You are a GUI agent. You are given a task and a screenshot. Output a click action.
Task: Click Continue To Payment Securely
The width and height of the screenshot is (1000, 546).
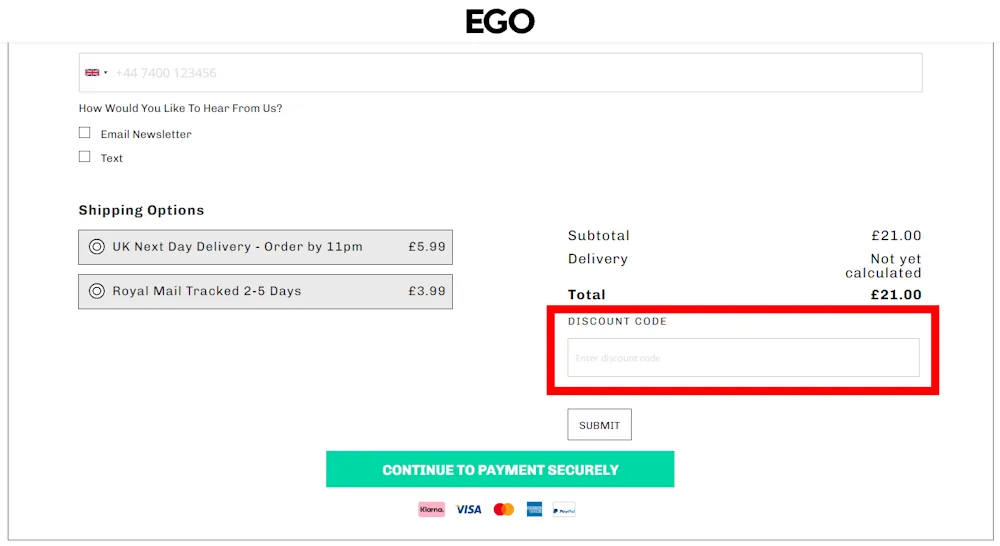[x=500, y=469]
